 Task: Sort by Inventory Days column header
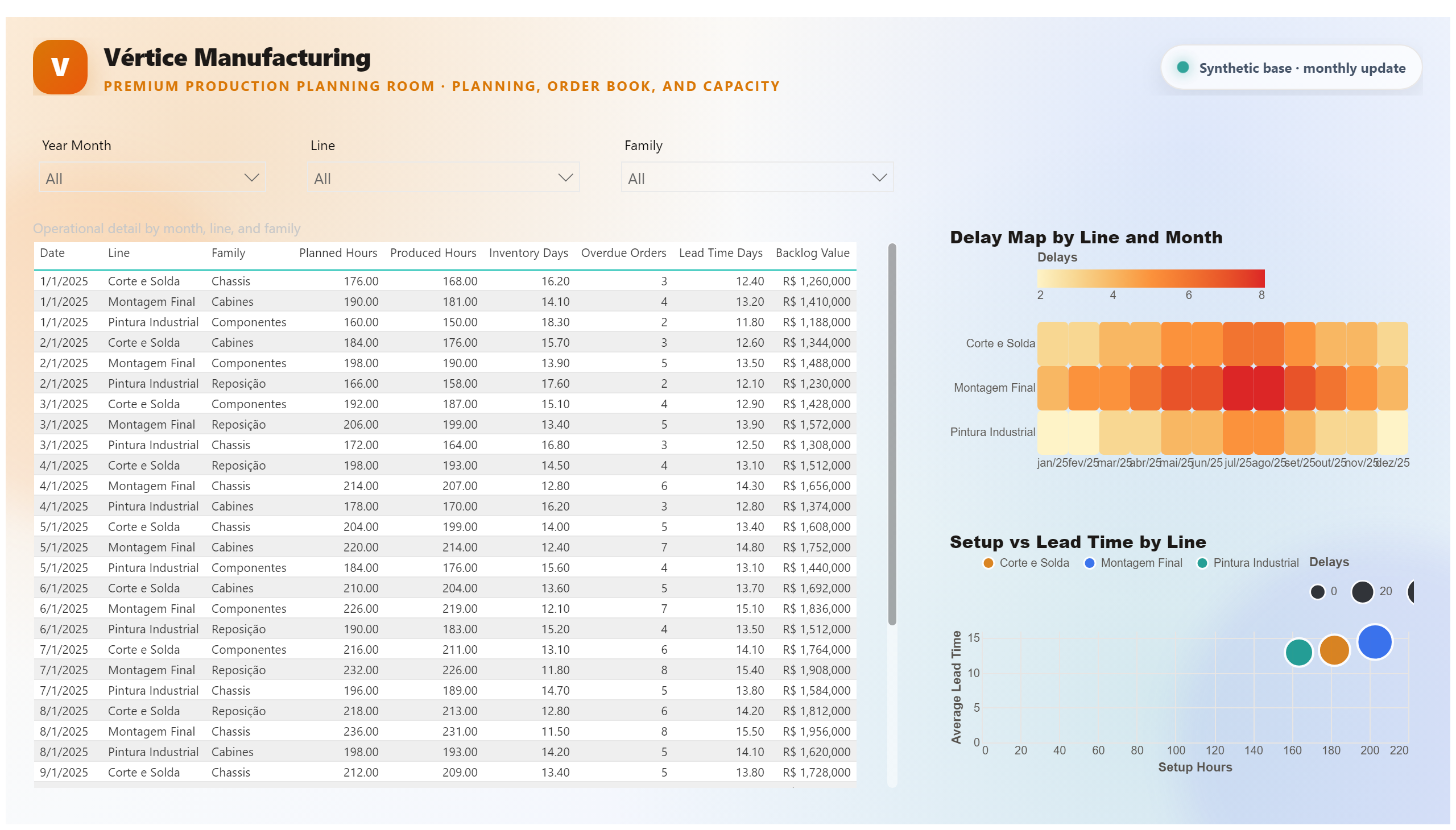click(x=528, y=252)
